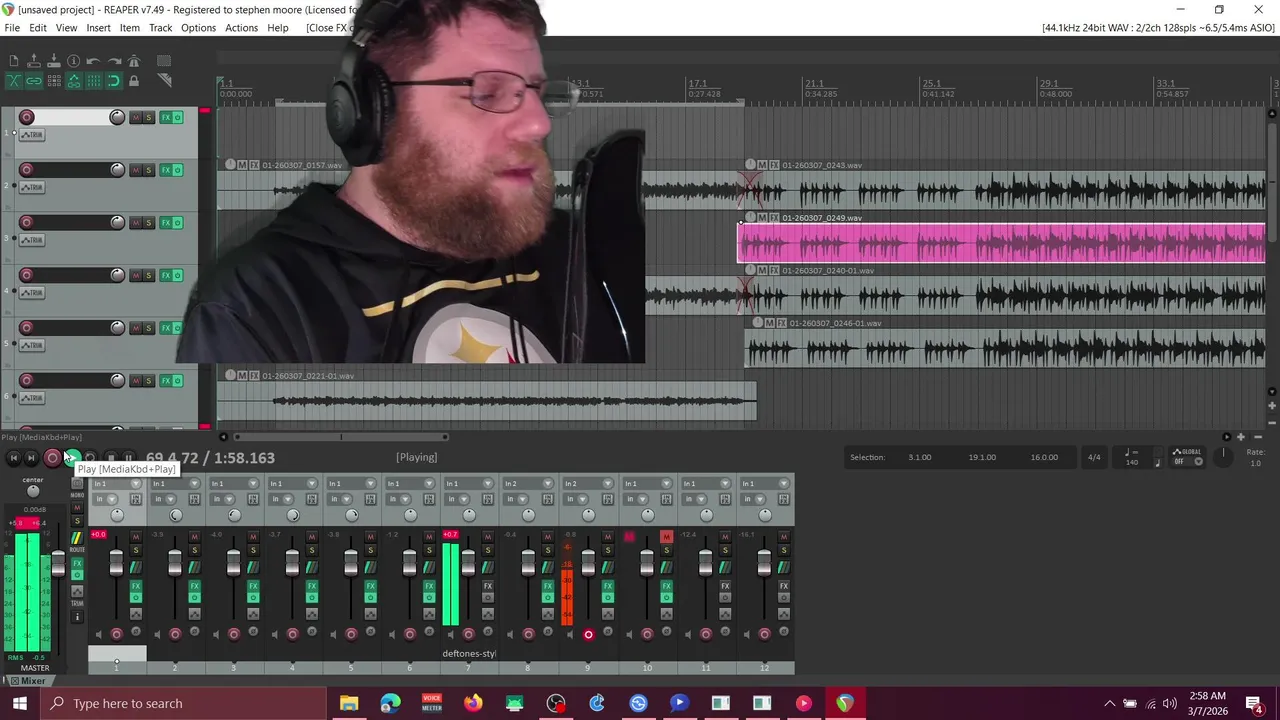This screenshot has height=720, width=1280.
Task: Click the Undo arrow in toolbar
Action: [94, 62]
